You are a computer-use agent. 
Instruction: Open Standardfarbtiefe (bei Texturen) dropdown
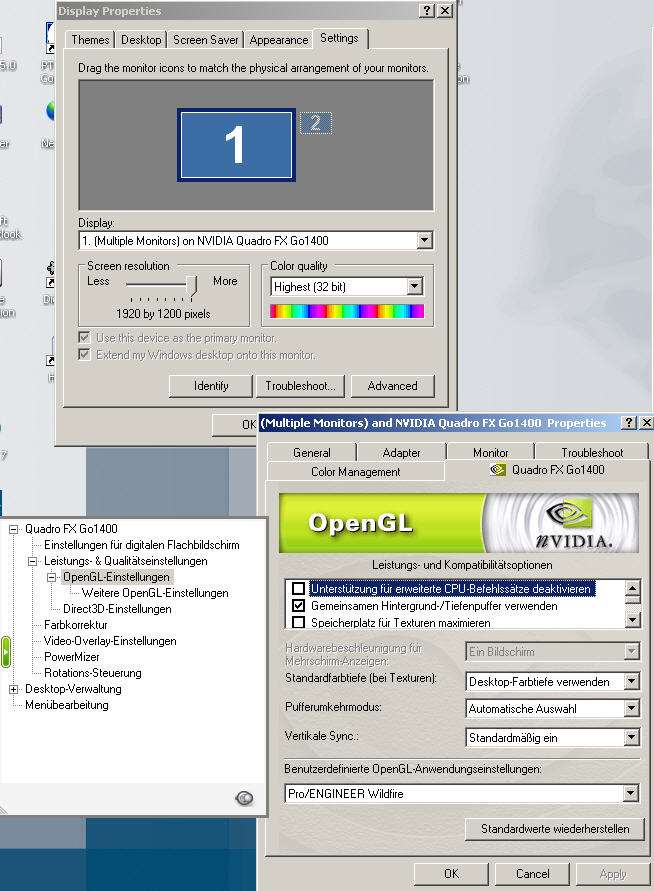tap(631, 681)
